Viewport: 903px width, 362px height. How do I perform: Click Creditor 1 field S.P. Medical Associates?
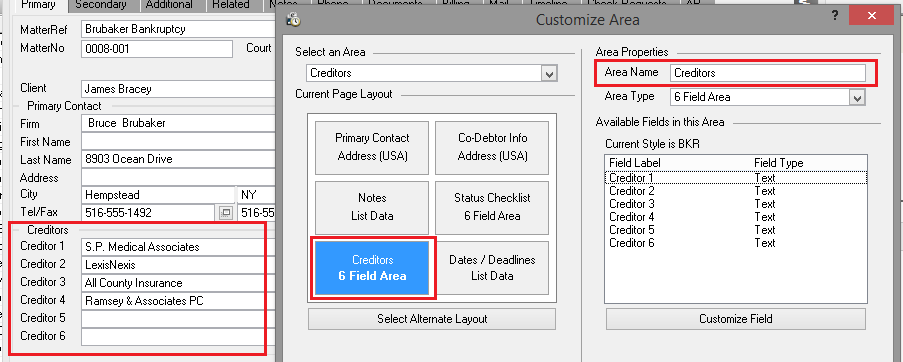(x=179, y=247)
